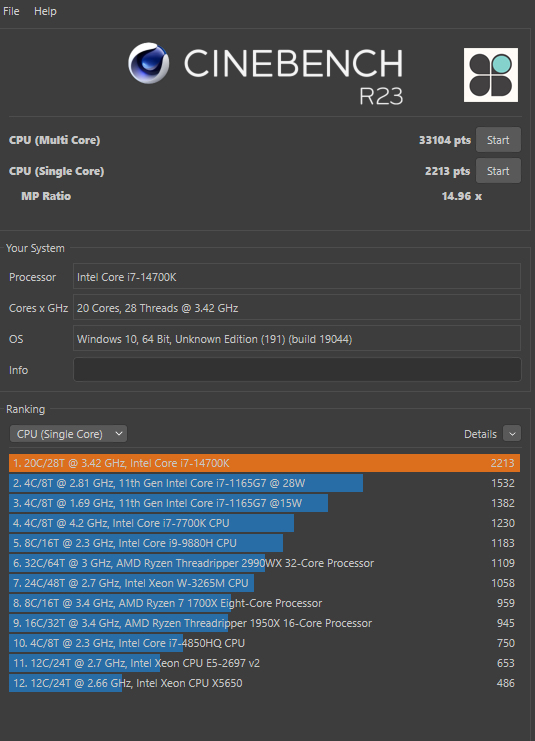Click the score 486 in ranking
Viewport: 535px width, 741px height.
[x=506, y=683]
